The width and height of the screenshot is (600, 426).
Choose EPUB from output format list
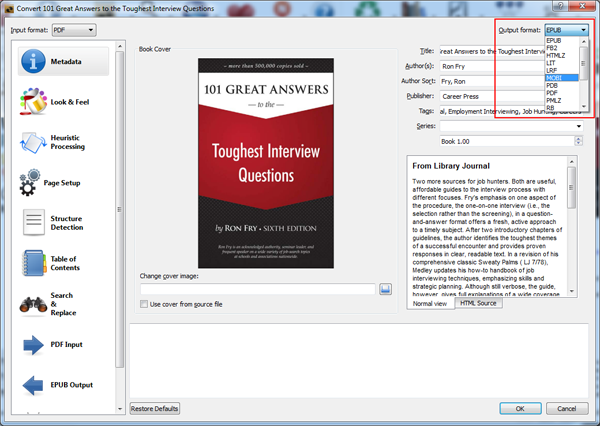562,41
